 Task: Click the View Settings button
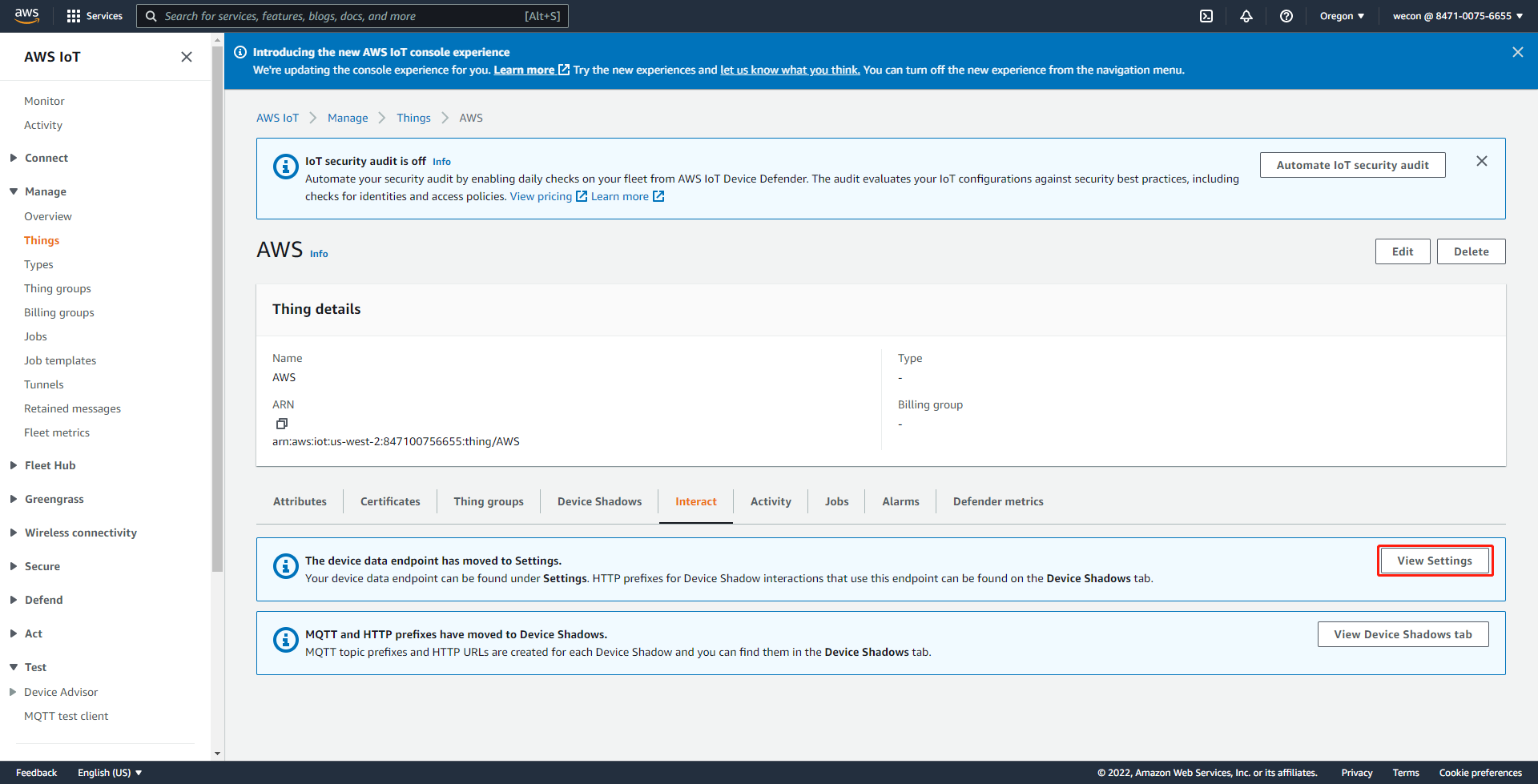[x=1434, y=561]
